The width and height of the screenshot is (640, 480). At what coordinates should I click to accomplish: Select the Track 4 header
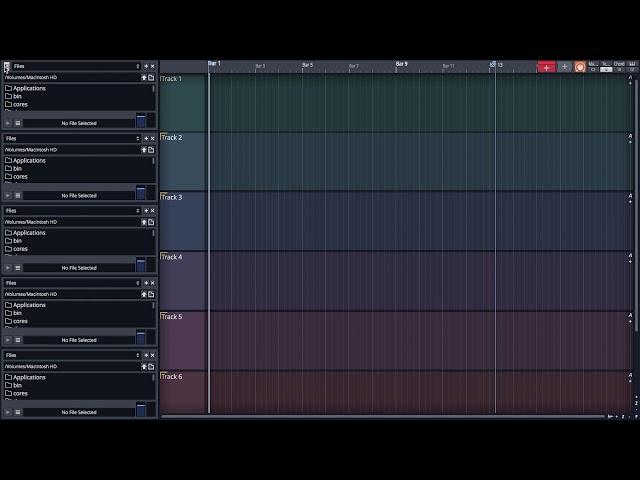point(183,281)
